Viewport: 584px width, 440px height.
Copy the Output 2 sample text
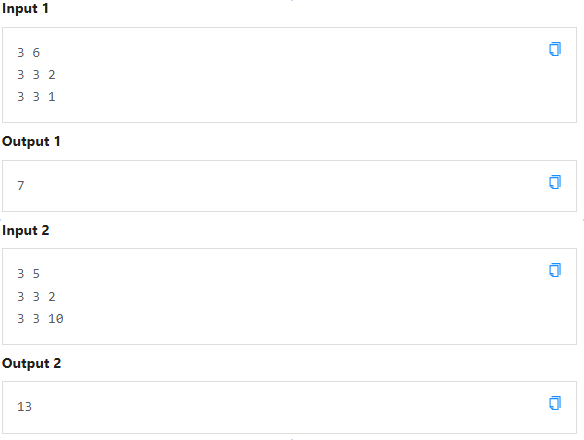click(x=555, y=403)
